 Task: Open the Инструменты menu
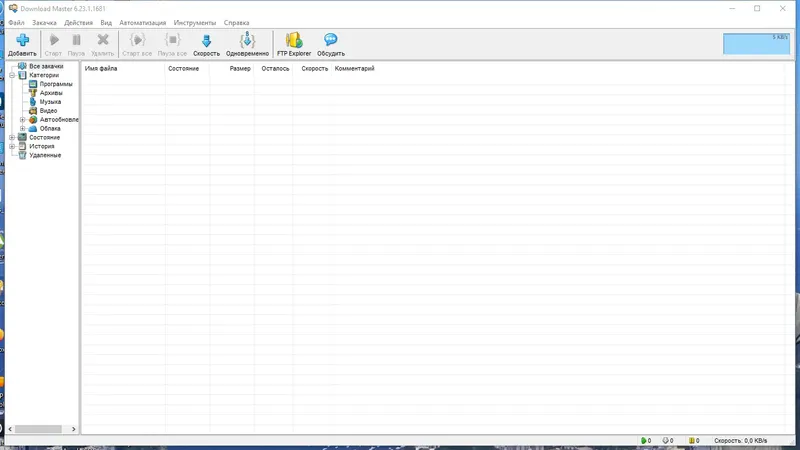[x=195, y=23]
